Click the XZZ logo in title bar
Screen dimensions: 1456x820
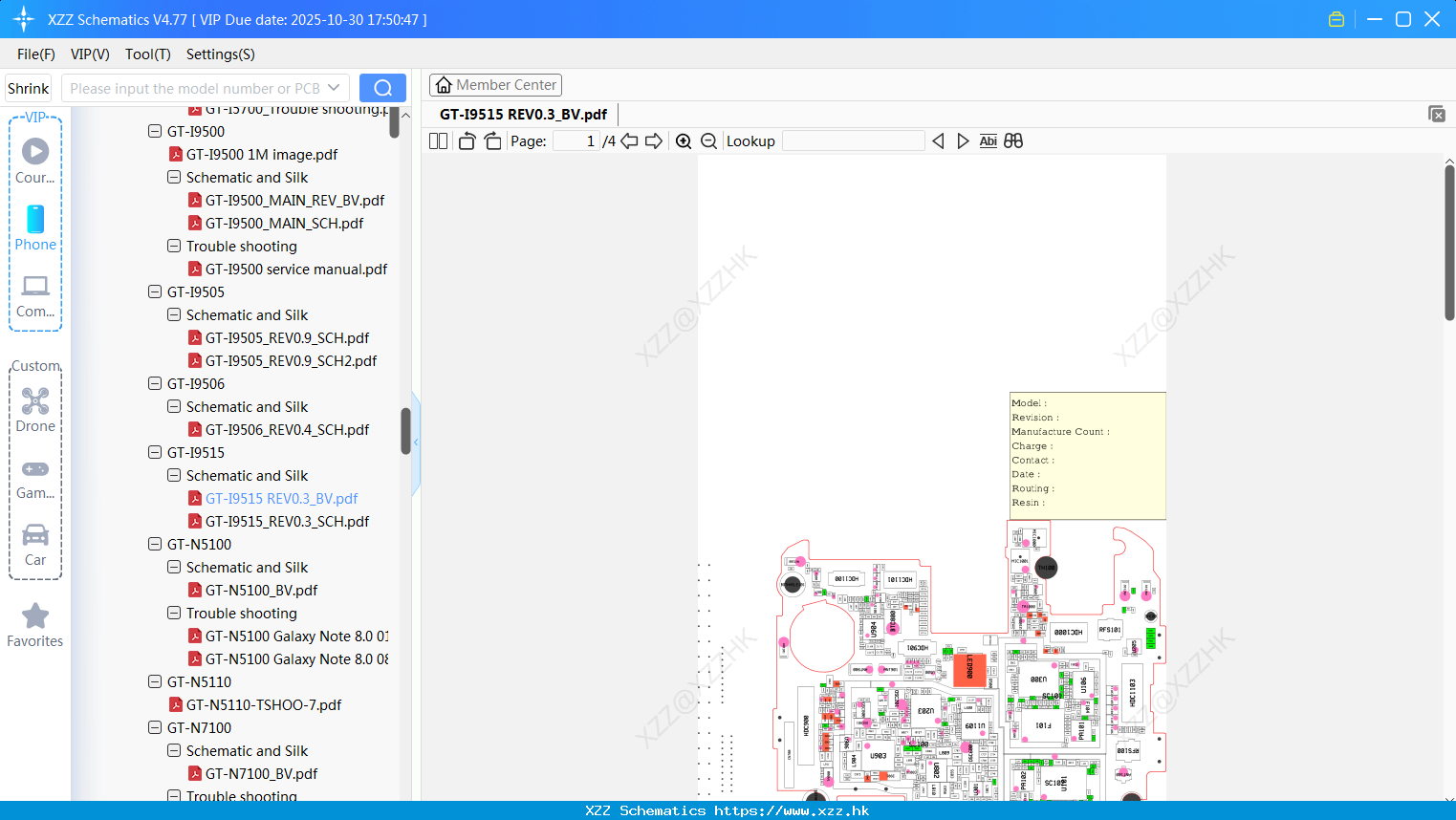(x=24, y=19)
